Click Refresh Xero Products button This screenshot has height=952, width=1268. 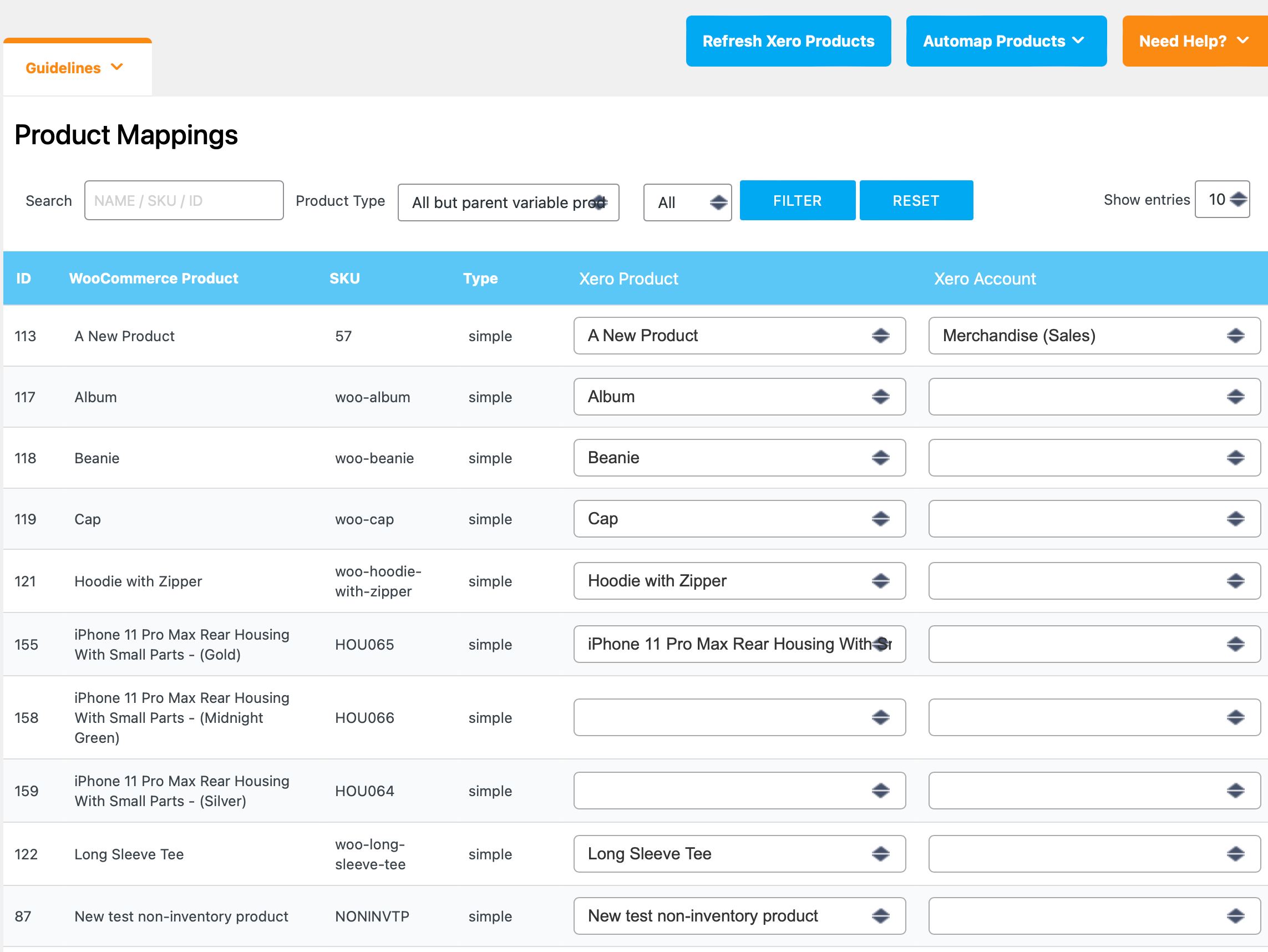(x=788, y=41)
